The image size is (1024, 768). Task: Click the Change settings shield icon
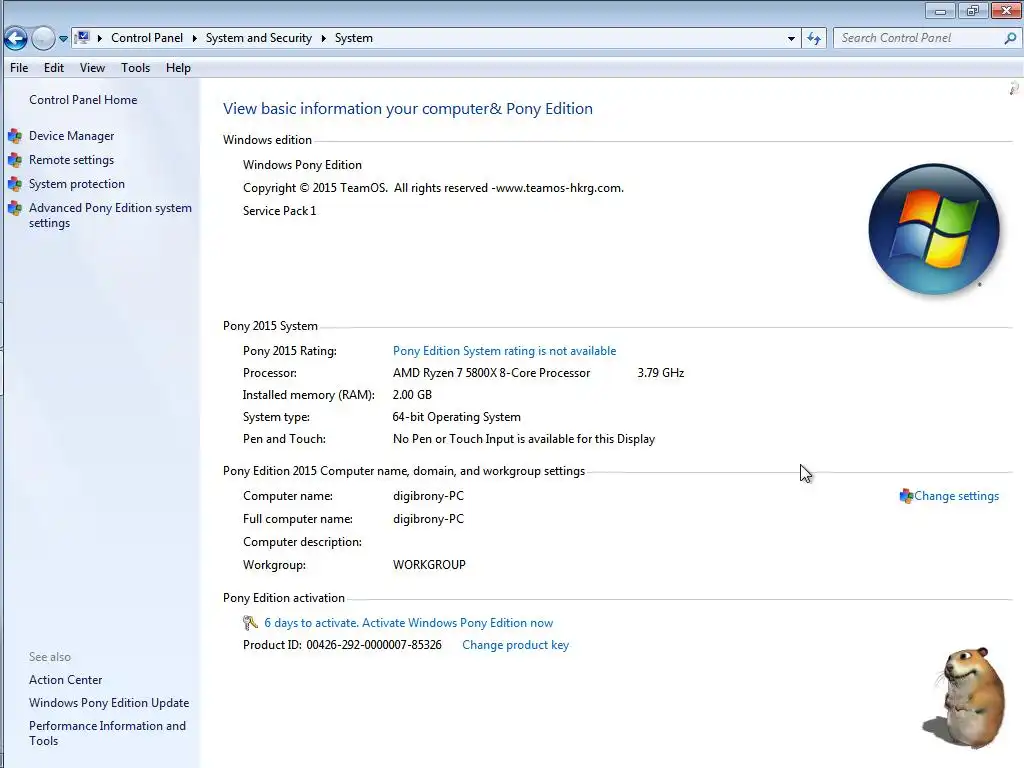click(906, 496)
